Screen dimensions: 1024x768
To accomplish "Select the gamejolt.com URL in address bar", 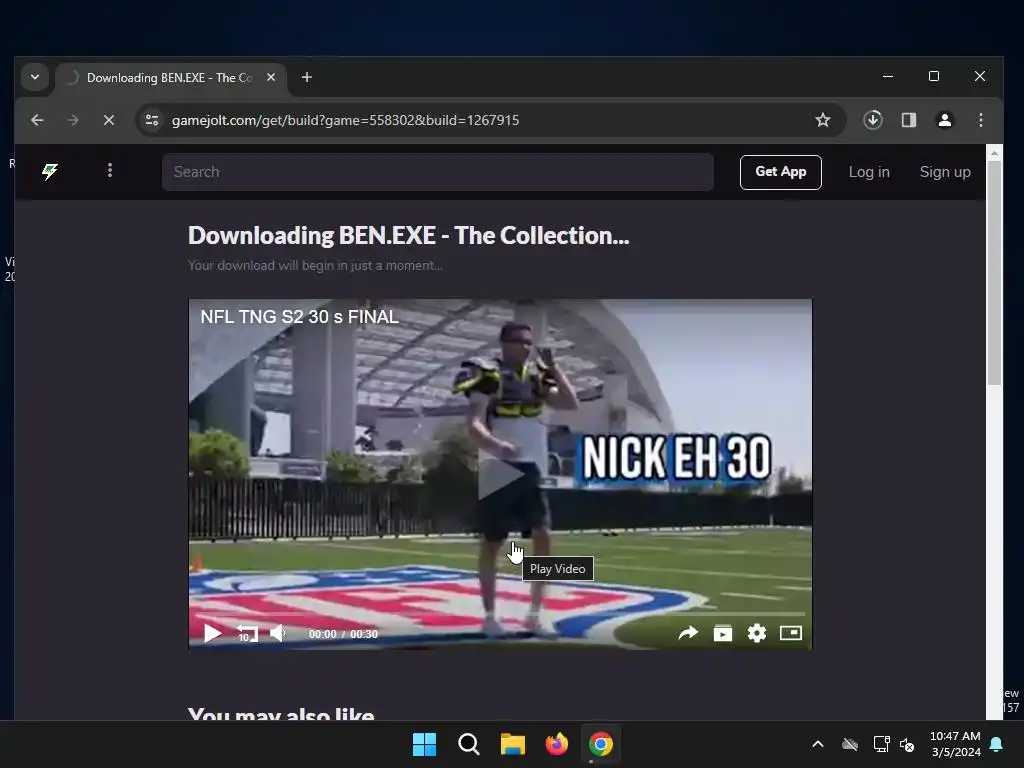I will 345,120.
